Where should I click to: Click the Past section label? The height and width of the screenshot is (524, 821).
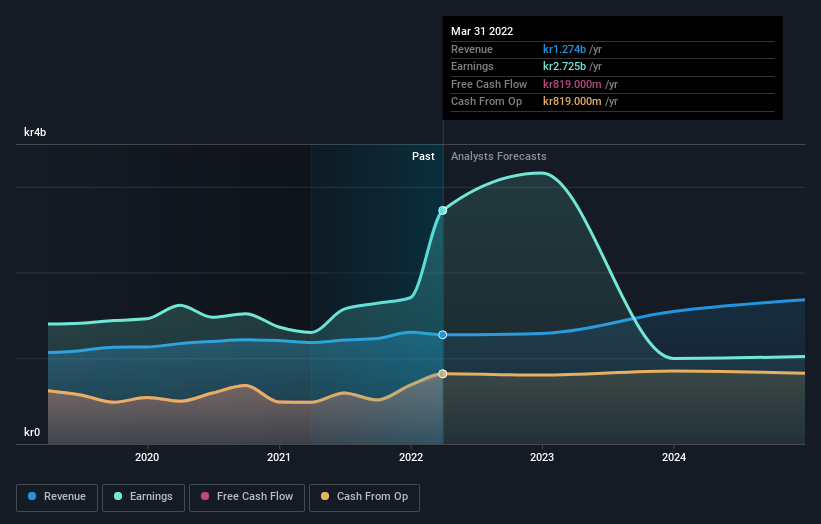click(x=423, y=157)
